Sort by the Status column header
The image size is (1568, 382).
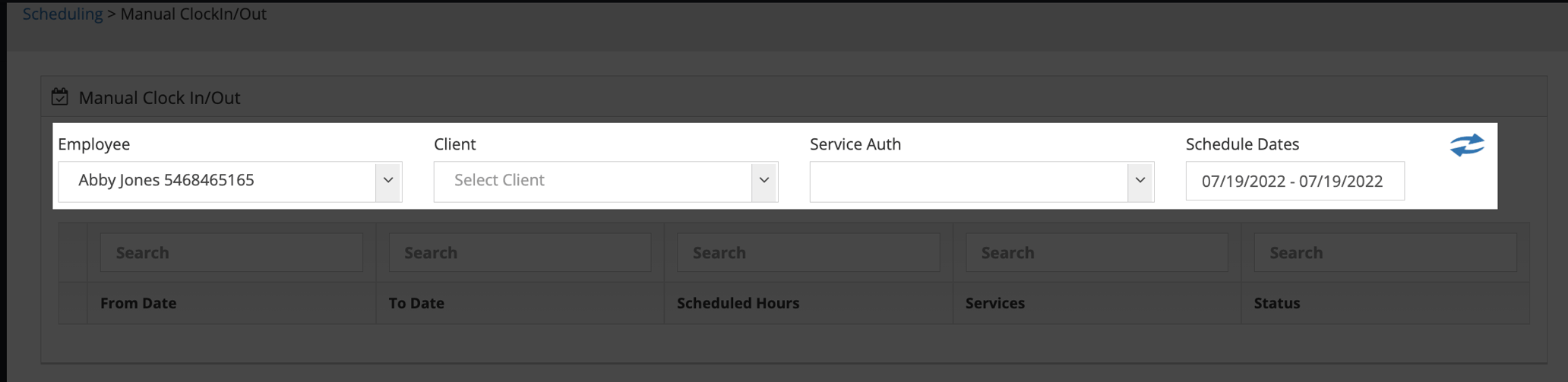(1276, 303)
